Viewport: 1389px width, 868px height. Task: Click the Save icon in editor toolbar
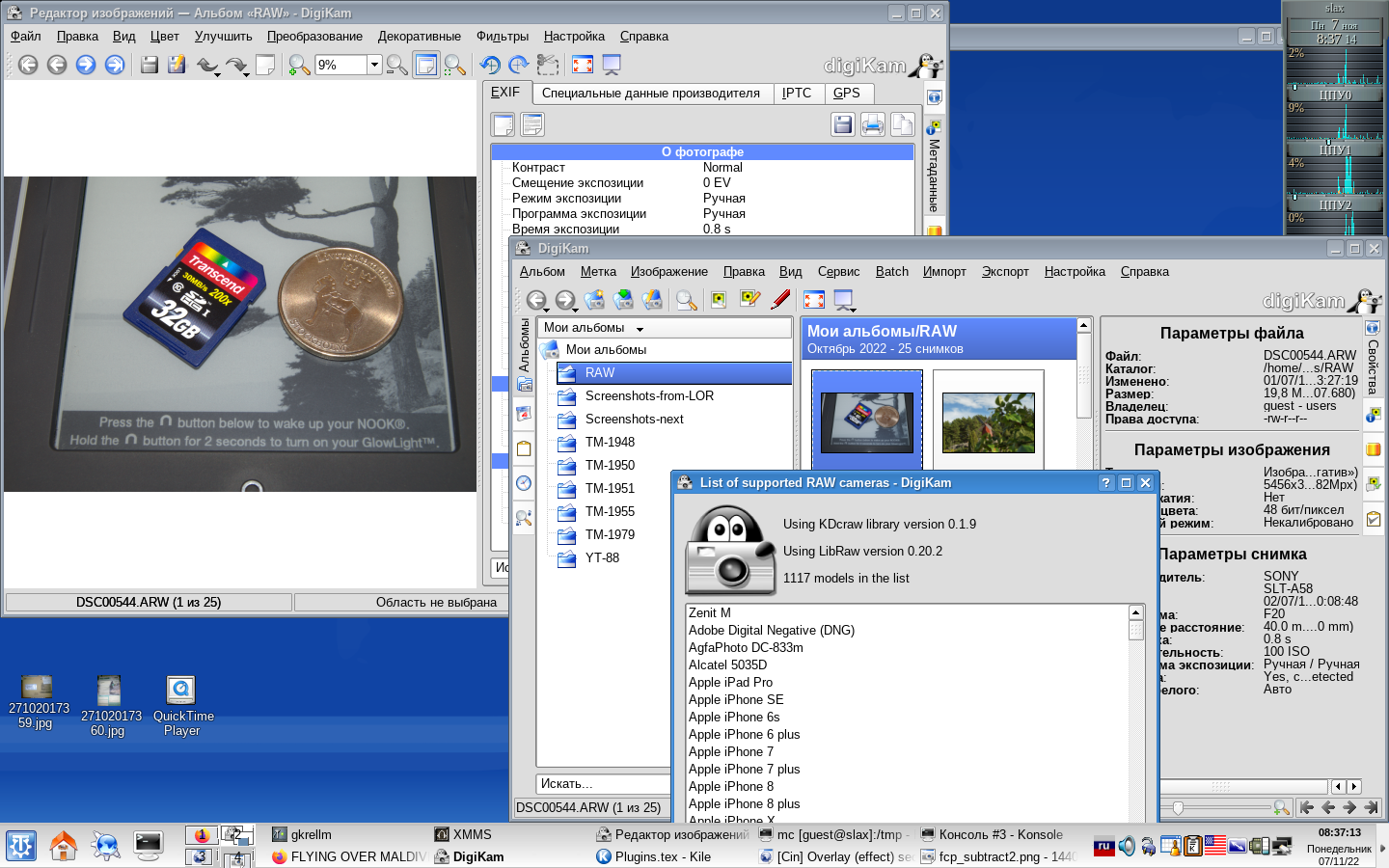[150, 65]
